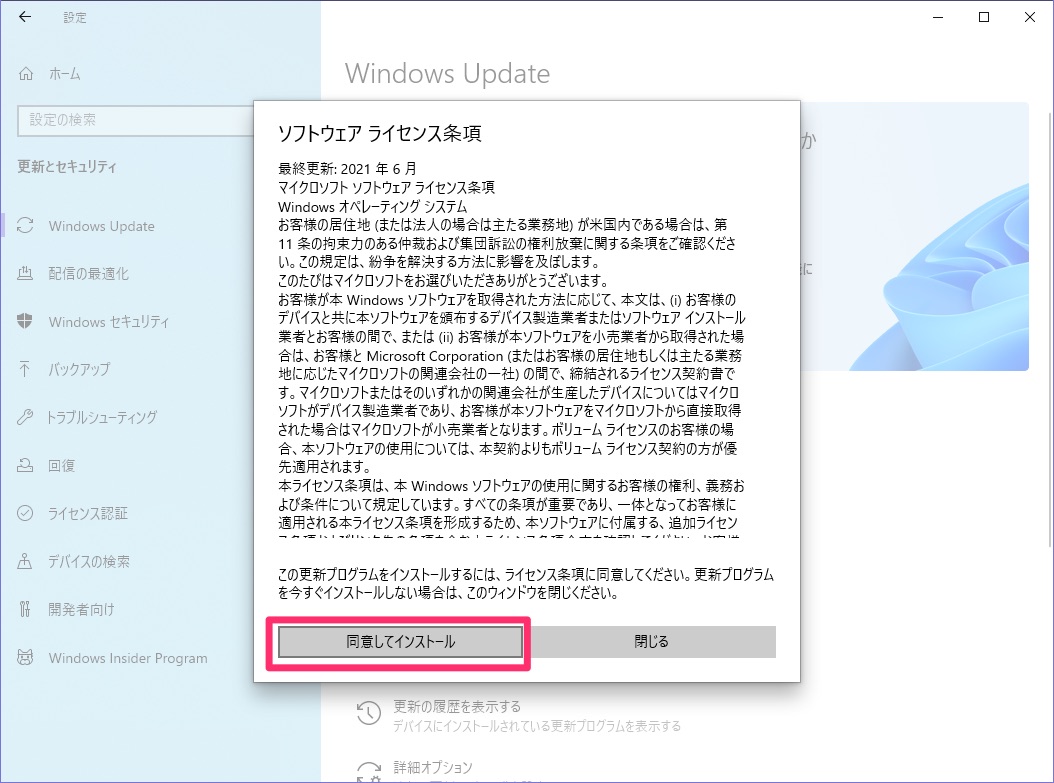
Task: Click the 更新とセキュリティ section header
Action: click(67, 166)
